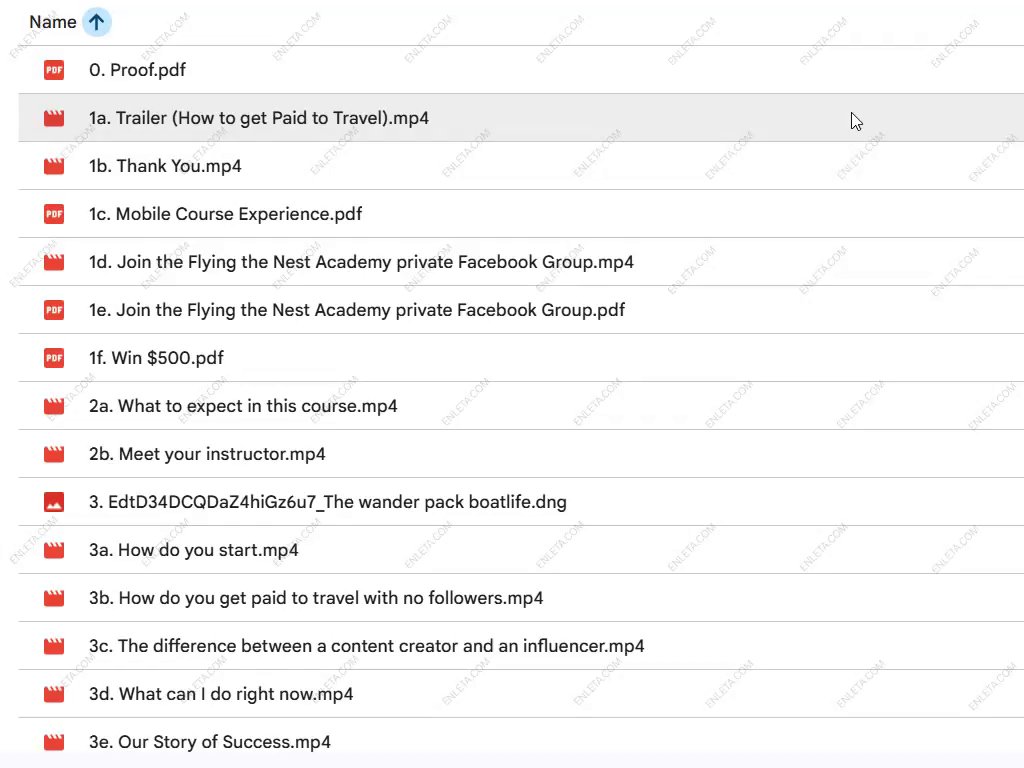Open 0. Proof.pdf file
Viewport: 1024px width, 768px height.
click(137, 70)
